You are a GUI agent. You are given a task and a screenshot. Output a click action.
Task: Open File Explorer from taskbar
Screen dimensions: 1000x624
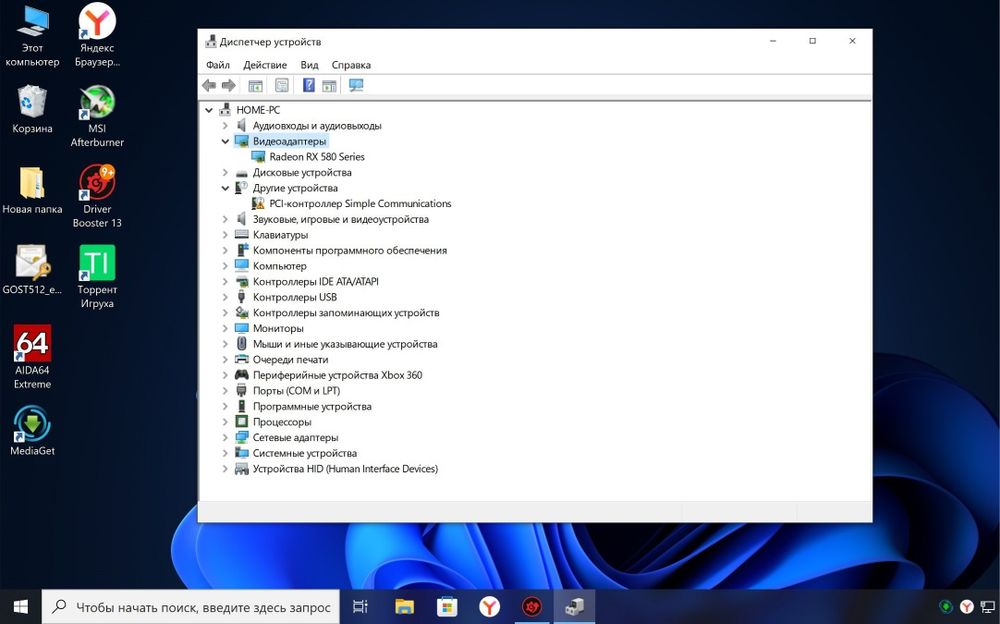click(x=404, y=607)
